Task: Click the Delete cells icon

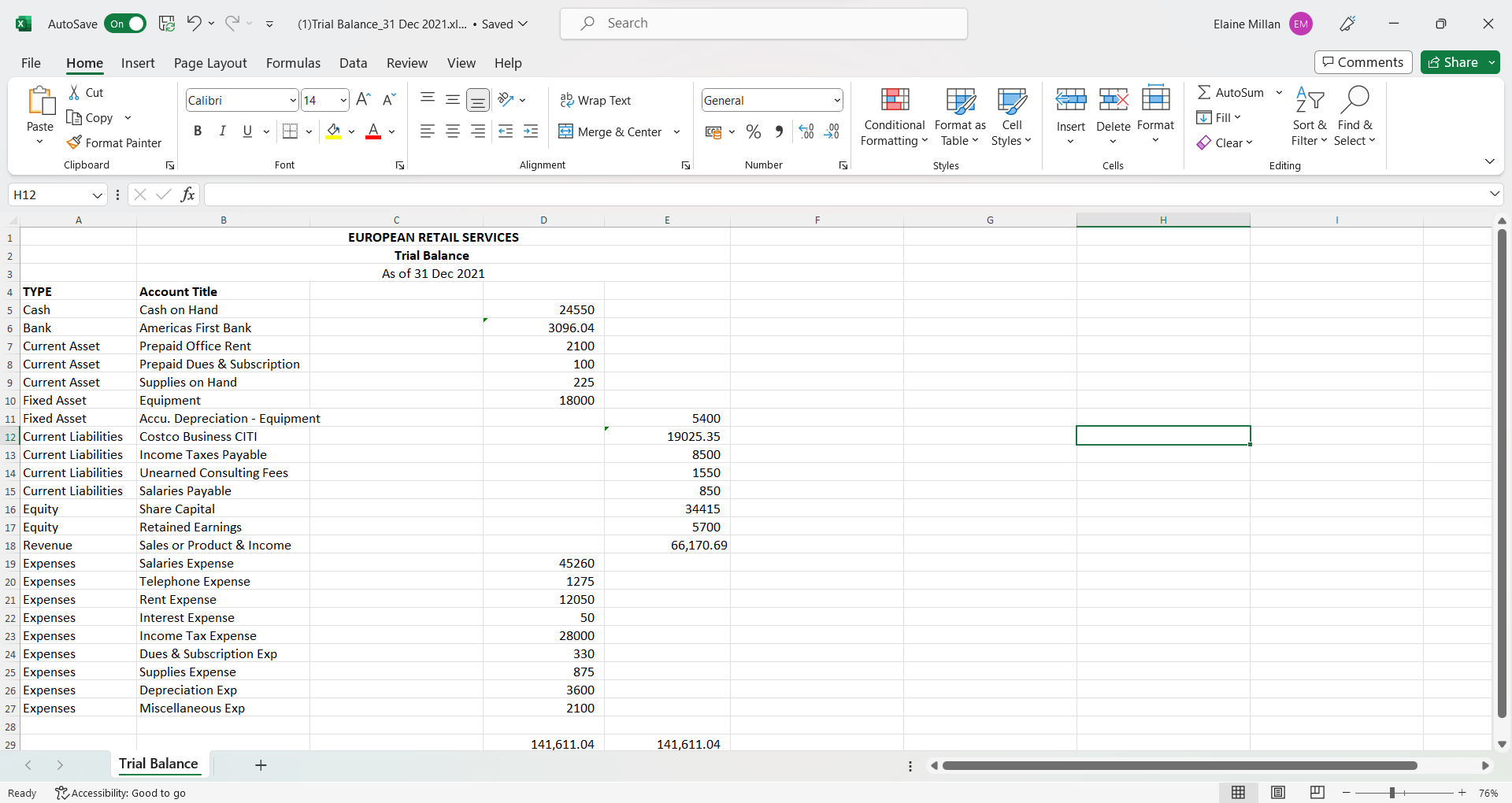Action: click(1114, 100)
